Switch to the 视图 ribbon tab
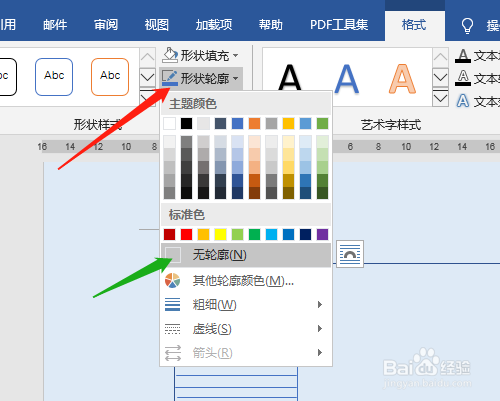The width and height of the screenshot is (500, 401). point(156,25)
